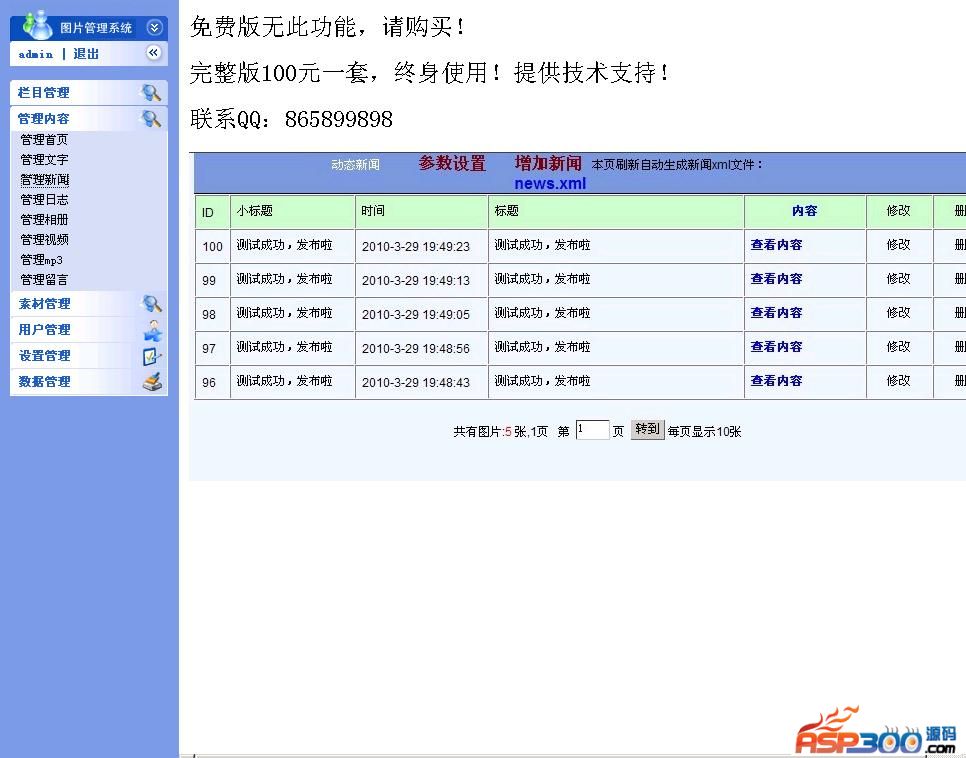Click the magnifier icon beside 栏目管理
The image size is (966, 758).
pos(151,92)
